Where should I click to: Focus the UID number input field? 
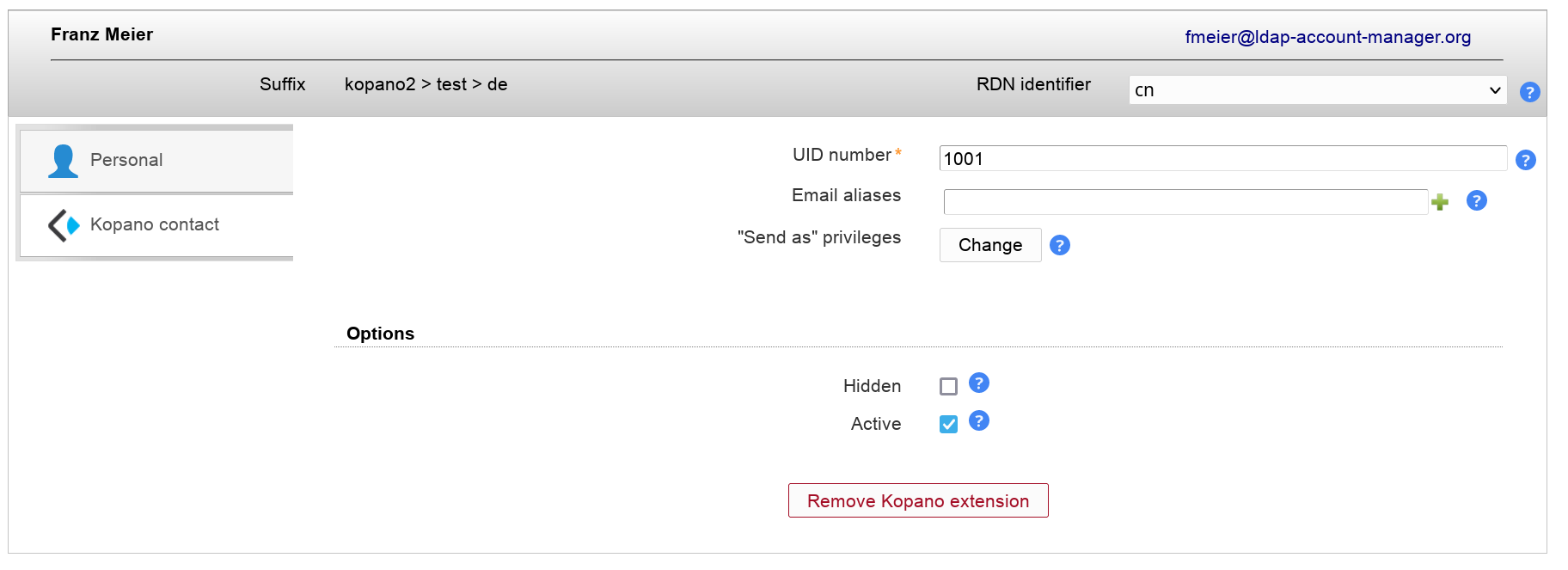point(1222,158)
